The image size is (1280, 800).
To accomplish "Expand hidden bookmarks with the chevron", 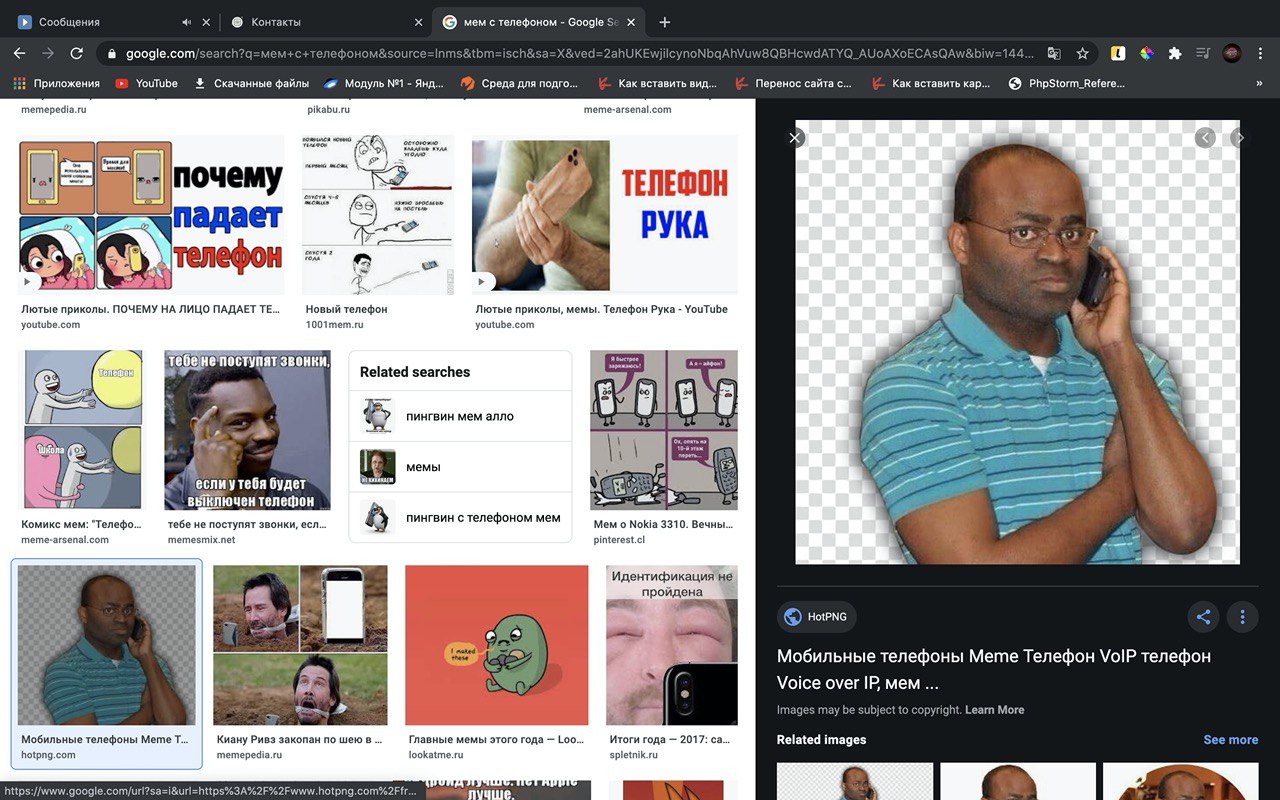I will tap(1259, 84).
